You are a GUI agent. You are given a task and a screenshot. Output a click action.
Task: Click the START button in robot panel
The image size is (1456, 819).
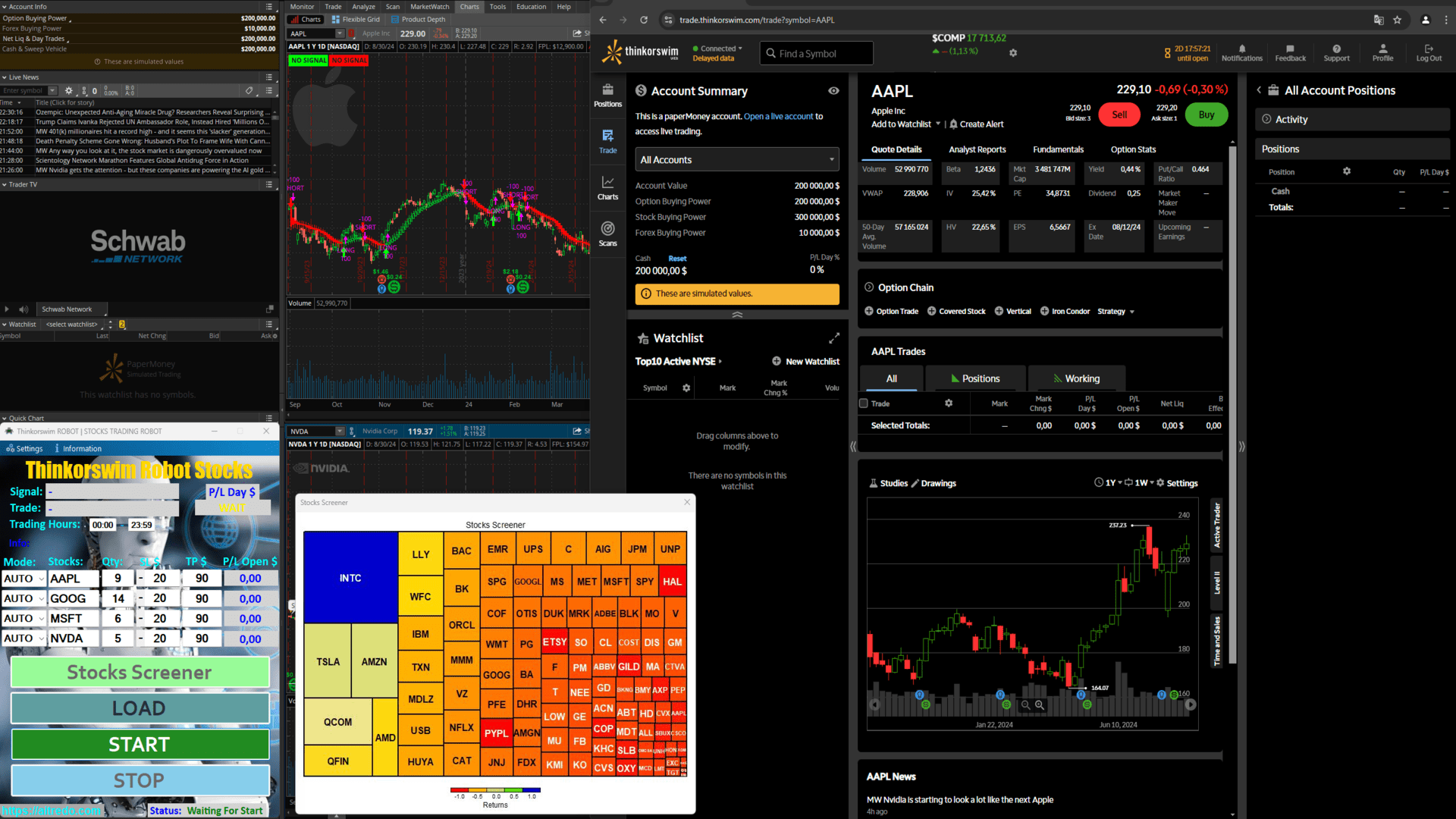coord(139,744)
